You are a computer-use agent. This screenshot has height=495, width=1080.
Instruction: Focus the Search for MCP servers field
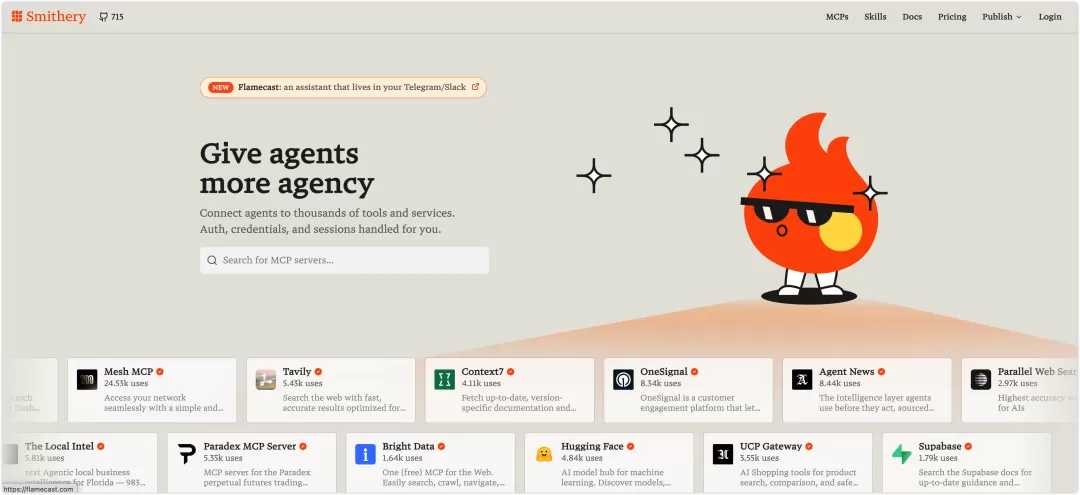point(344,260)
